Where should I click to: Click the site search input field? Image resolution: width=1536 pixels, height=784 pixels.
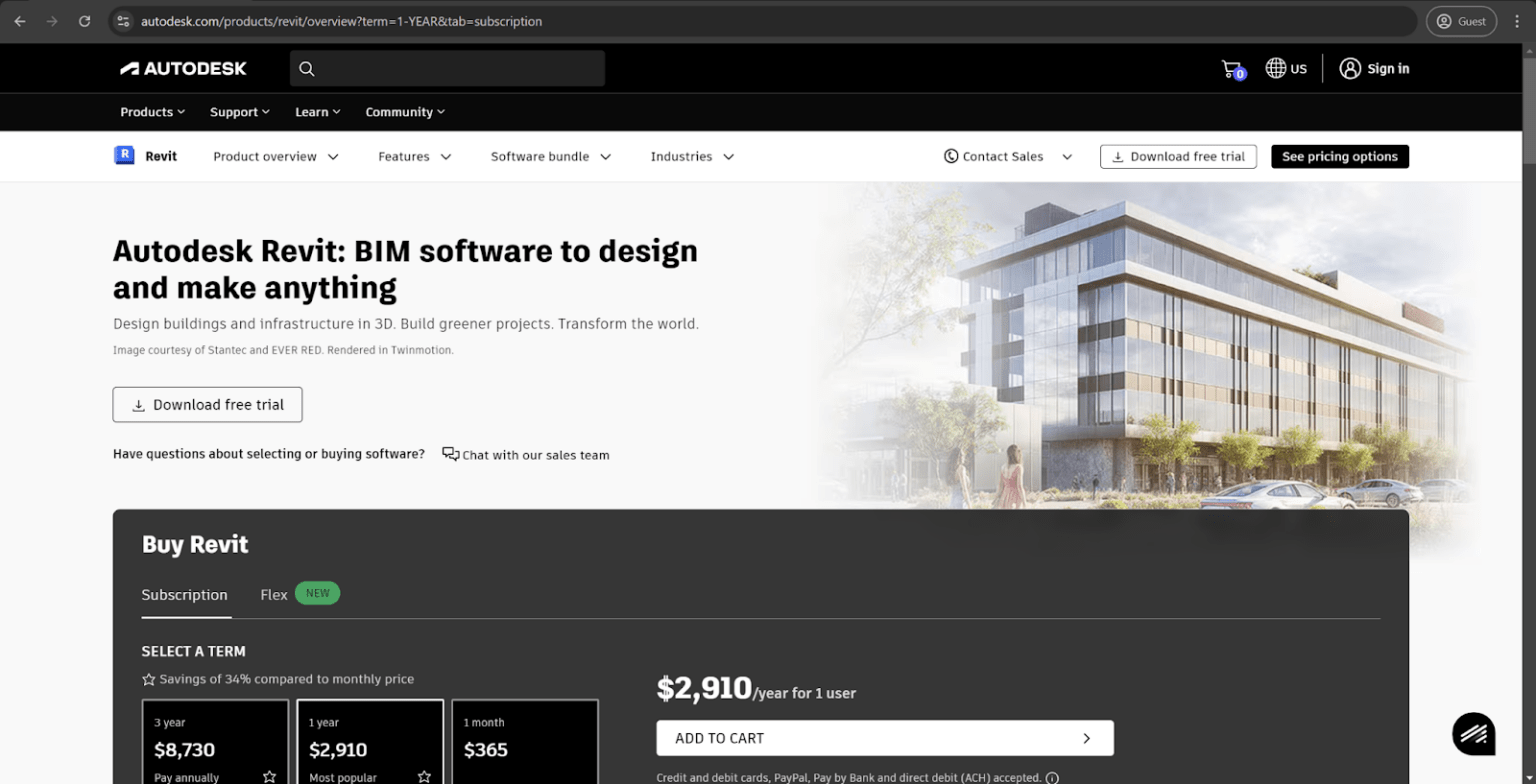tap(447, 68)
